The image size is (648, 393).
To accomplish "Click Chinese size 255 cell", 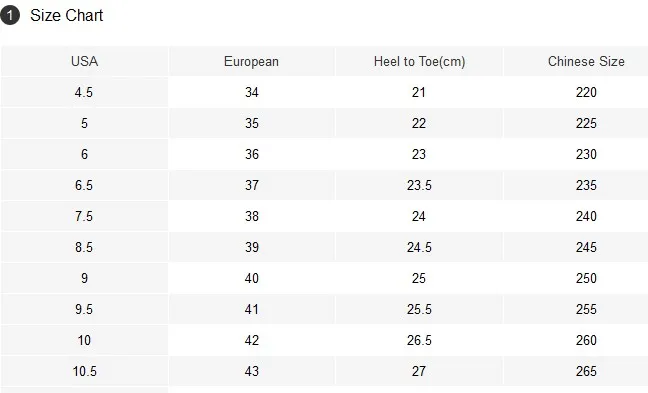I will [x=586, y=309].
